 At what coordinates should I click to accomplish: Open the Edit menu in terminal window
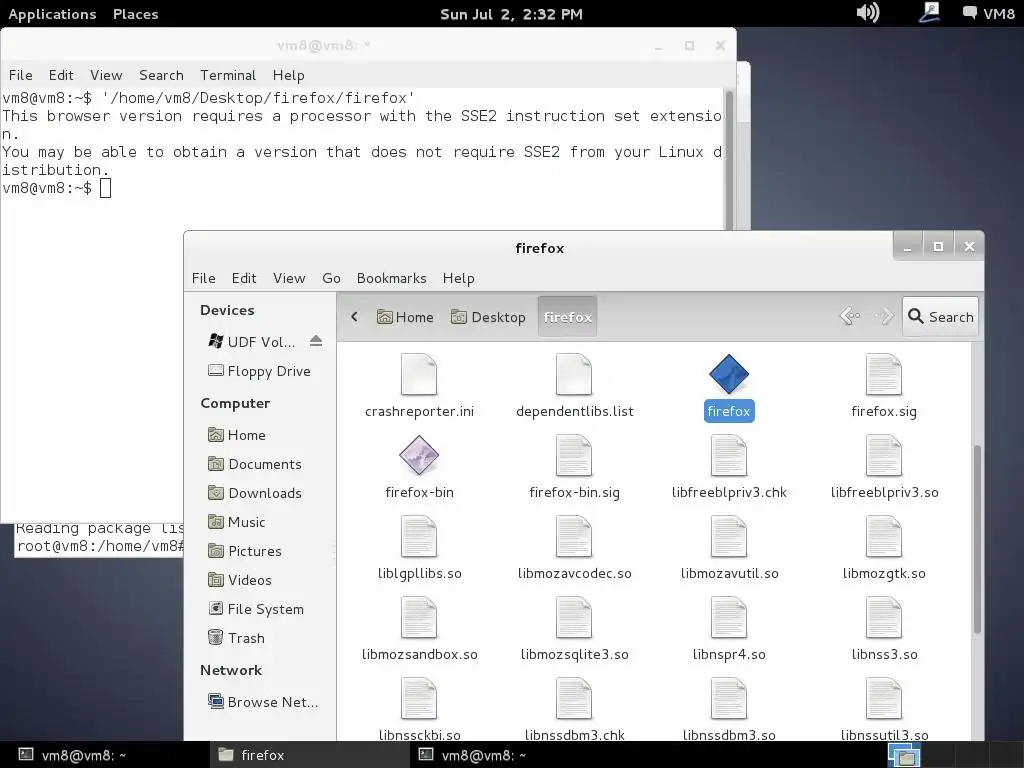click(61, 75)
